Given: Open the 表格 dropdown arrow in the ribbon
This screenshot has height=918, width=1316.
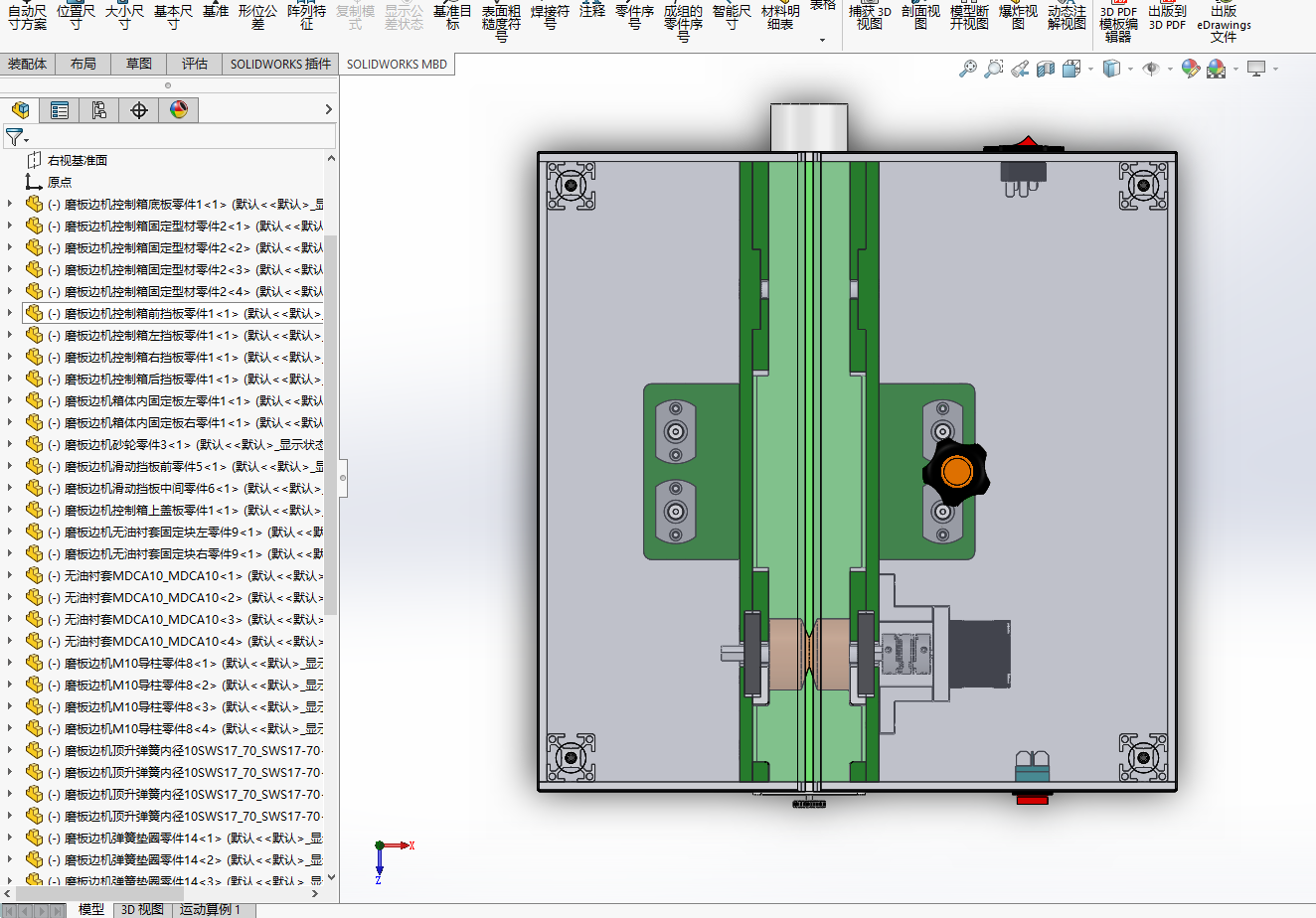Looking at the screenshot, I should (822, 41).
